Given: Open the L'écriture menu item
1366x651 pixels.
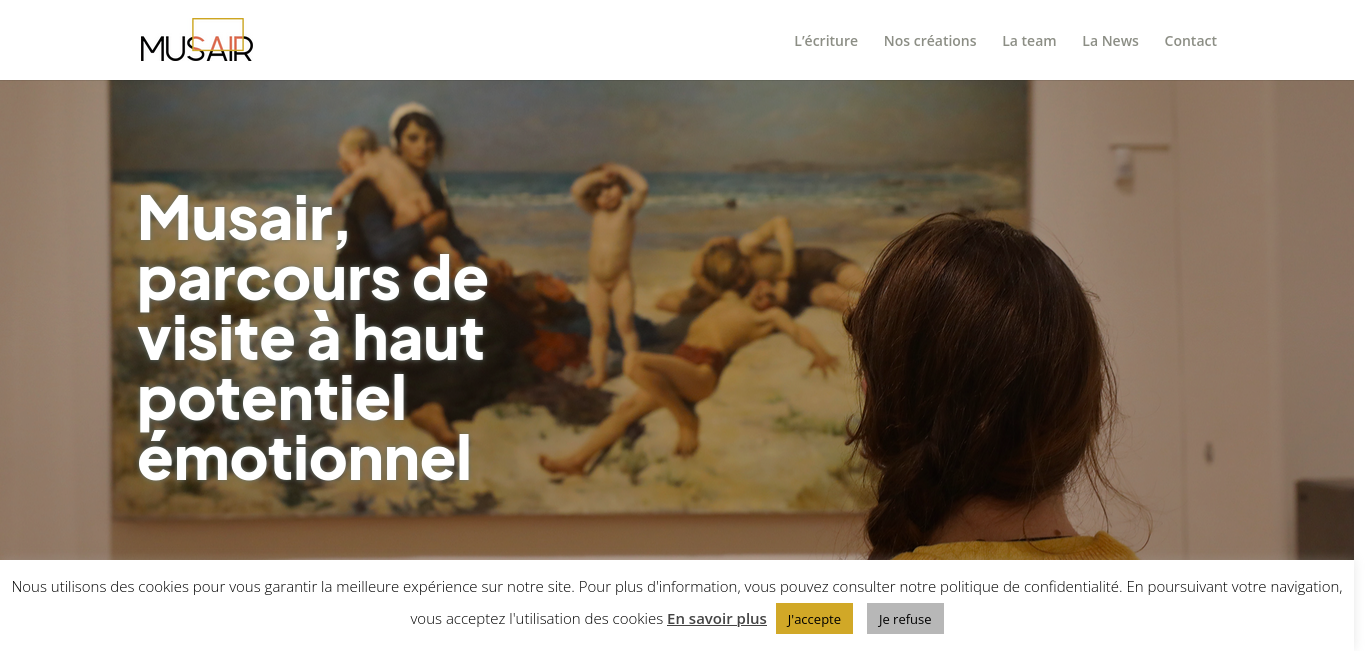Looking at the screenshot, I should 826,41.
